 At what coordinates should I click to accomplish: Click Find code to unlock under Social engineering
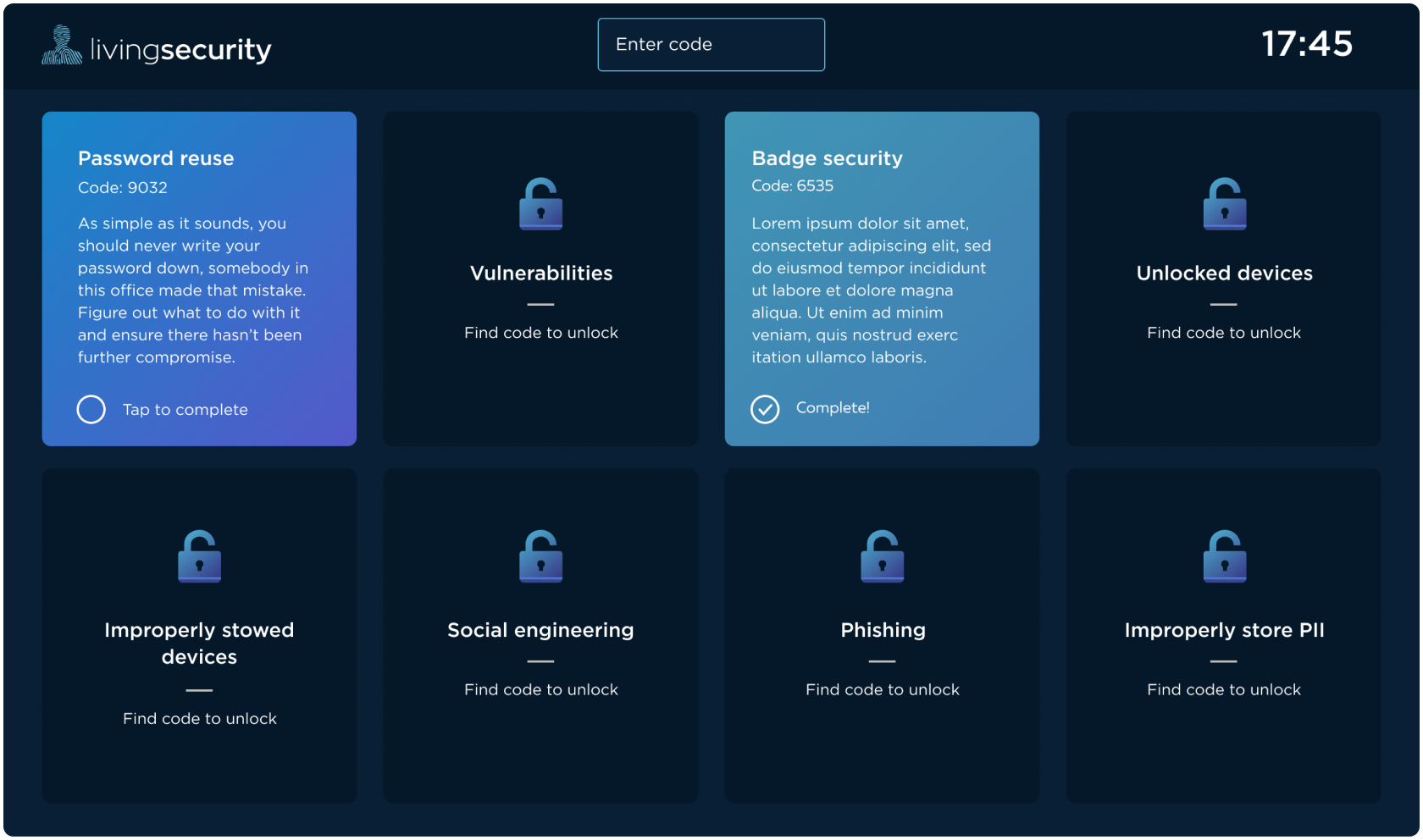(x=541, y=690)
